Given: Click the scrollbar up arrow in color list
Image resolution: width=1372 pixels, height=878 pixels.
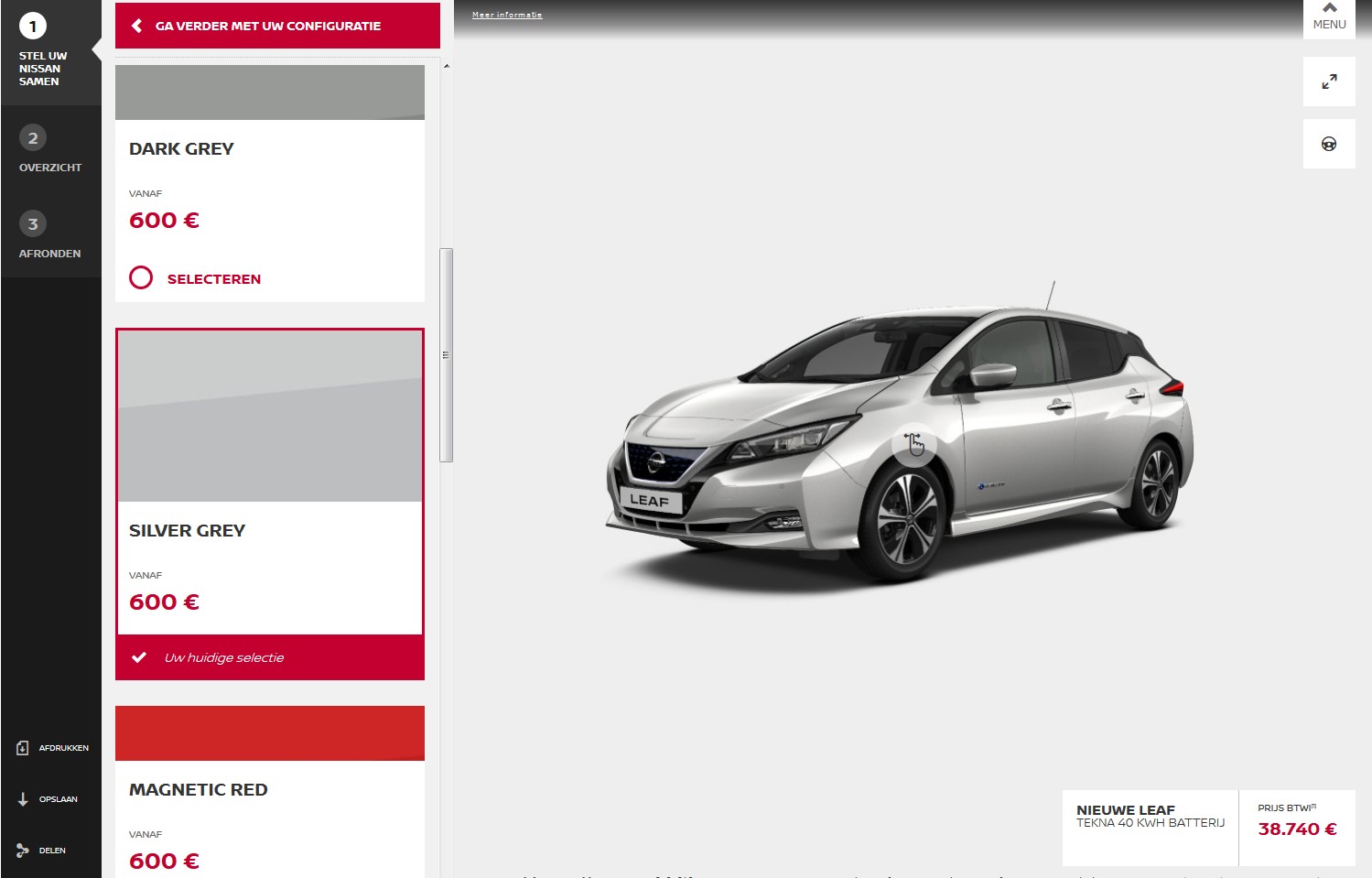Looking at the screenshot, I should (447, 66).
